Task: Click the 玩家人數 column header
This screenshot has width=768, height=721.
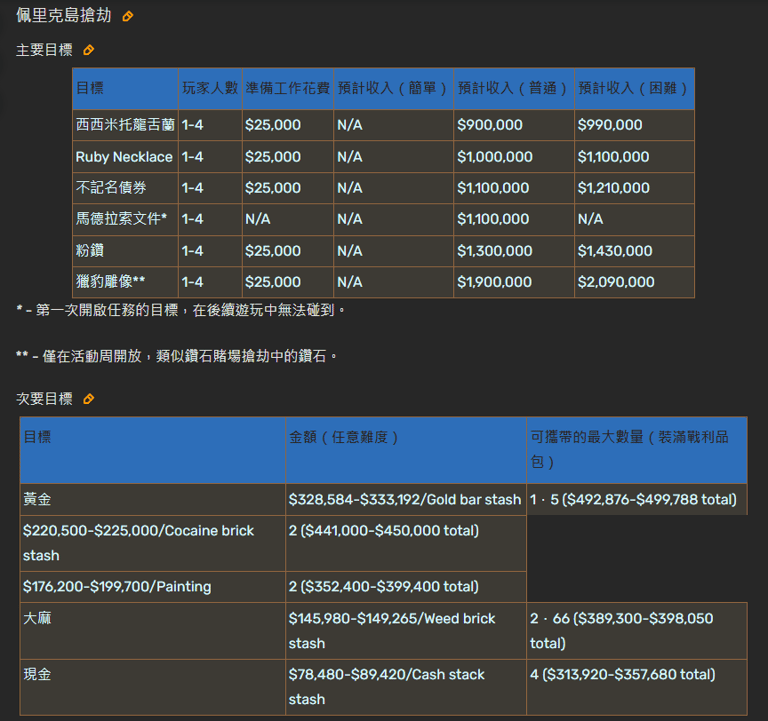Action: click(210, 88)
